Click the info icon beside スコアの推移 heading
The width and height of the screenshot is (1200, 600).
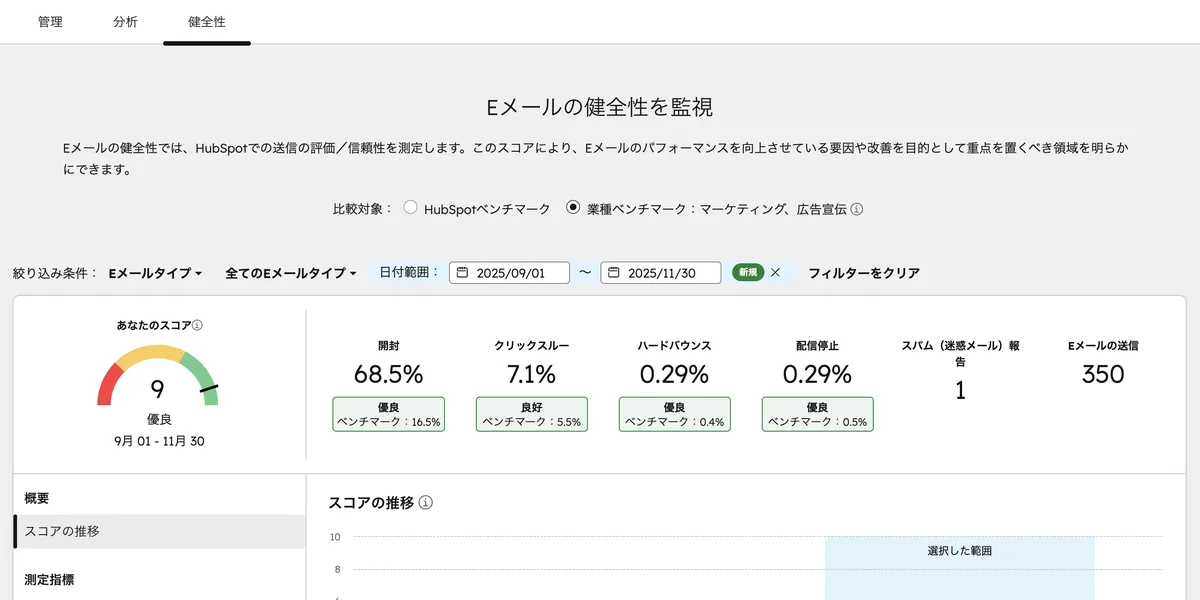tap(427, 503)
